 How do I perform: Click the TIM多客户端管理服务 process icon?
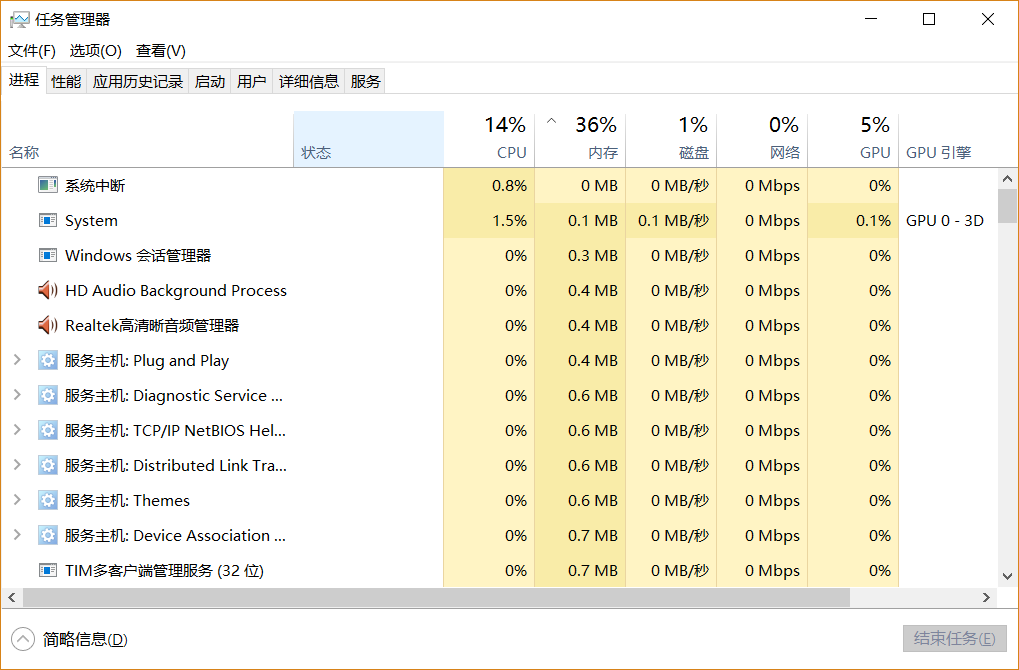(47, 571)
